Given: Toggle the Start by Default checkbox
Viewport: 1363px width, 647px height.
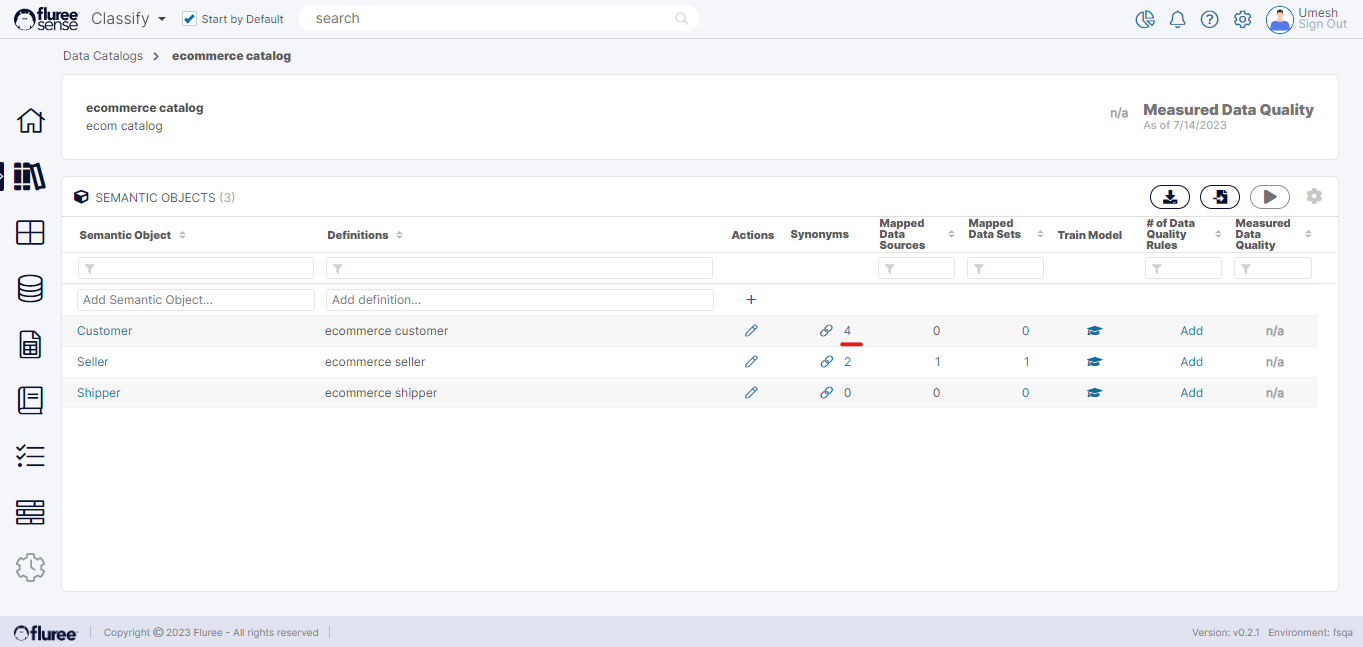Looking at the screenshot, I should click(x=190, y=19).
